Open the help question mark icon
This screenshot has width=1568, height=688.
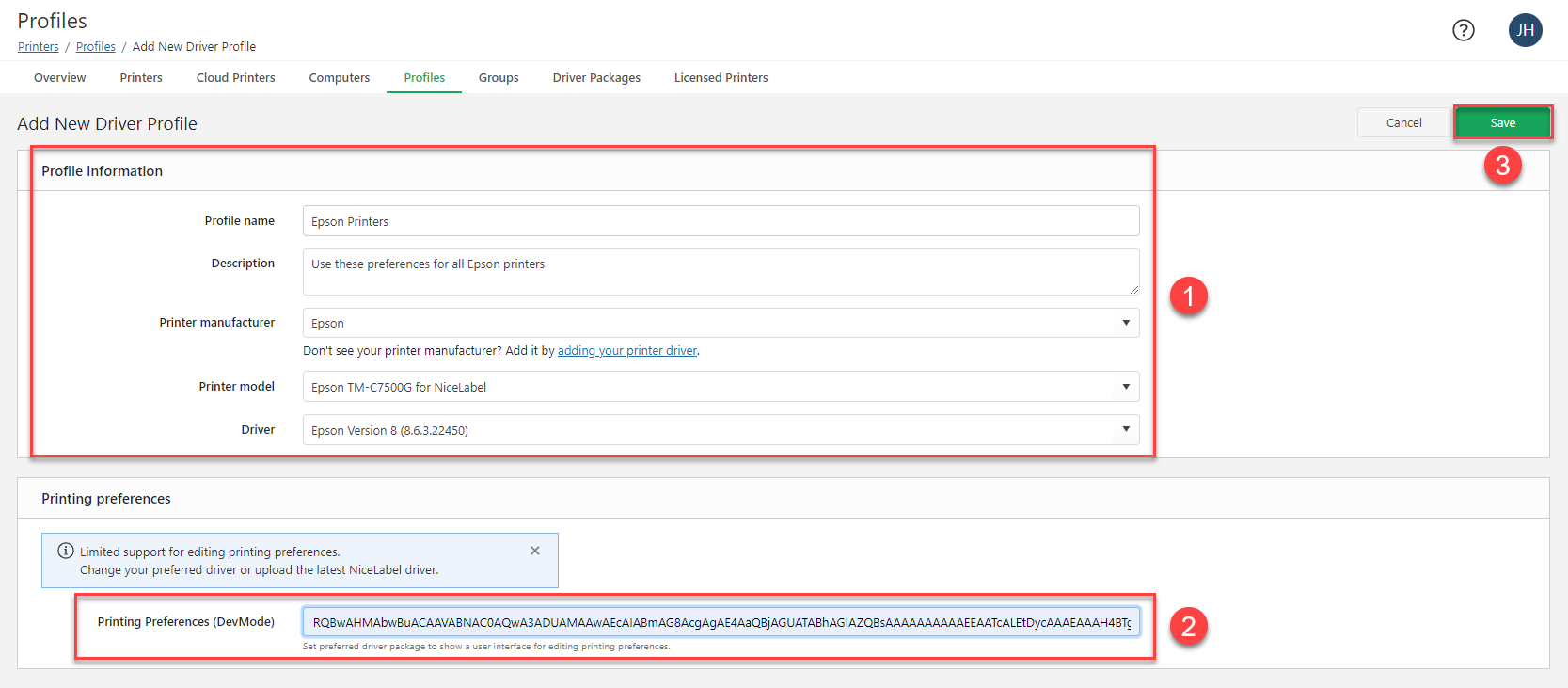(1463, 30)
